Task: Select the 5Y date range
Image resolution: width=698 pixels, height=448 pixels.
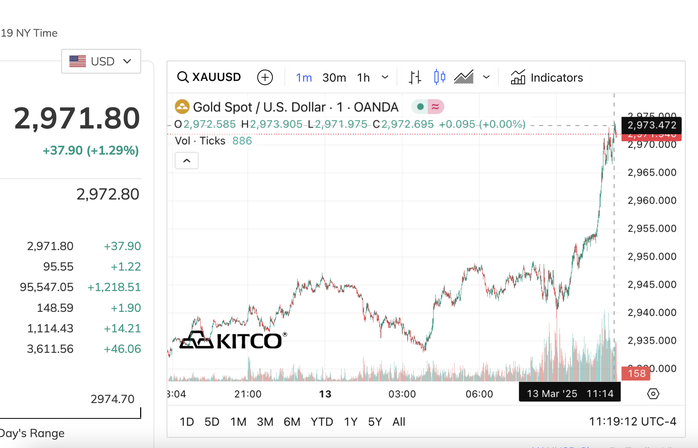Action: point(375,422)
